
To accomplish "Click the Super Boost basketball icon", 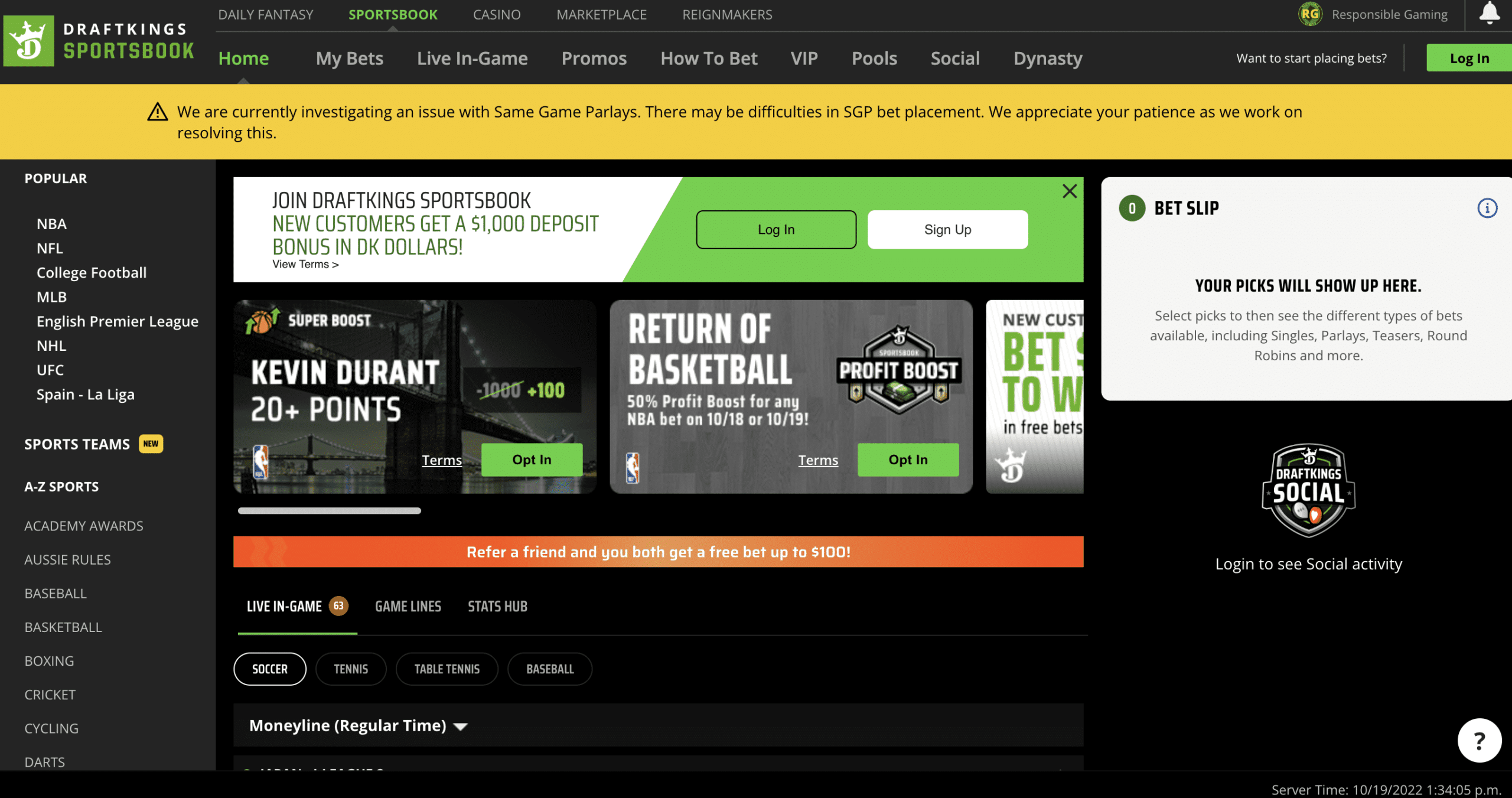I will point(262,321).
